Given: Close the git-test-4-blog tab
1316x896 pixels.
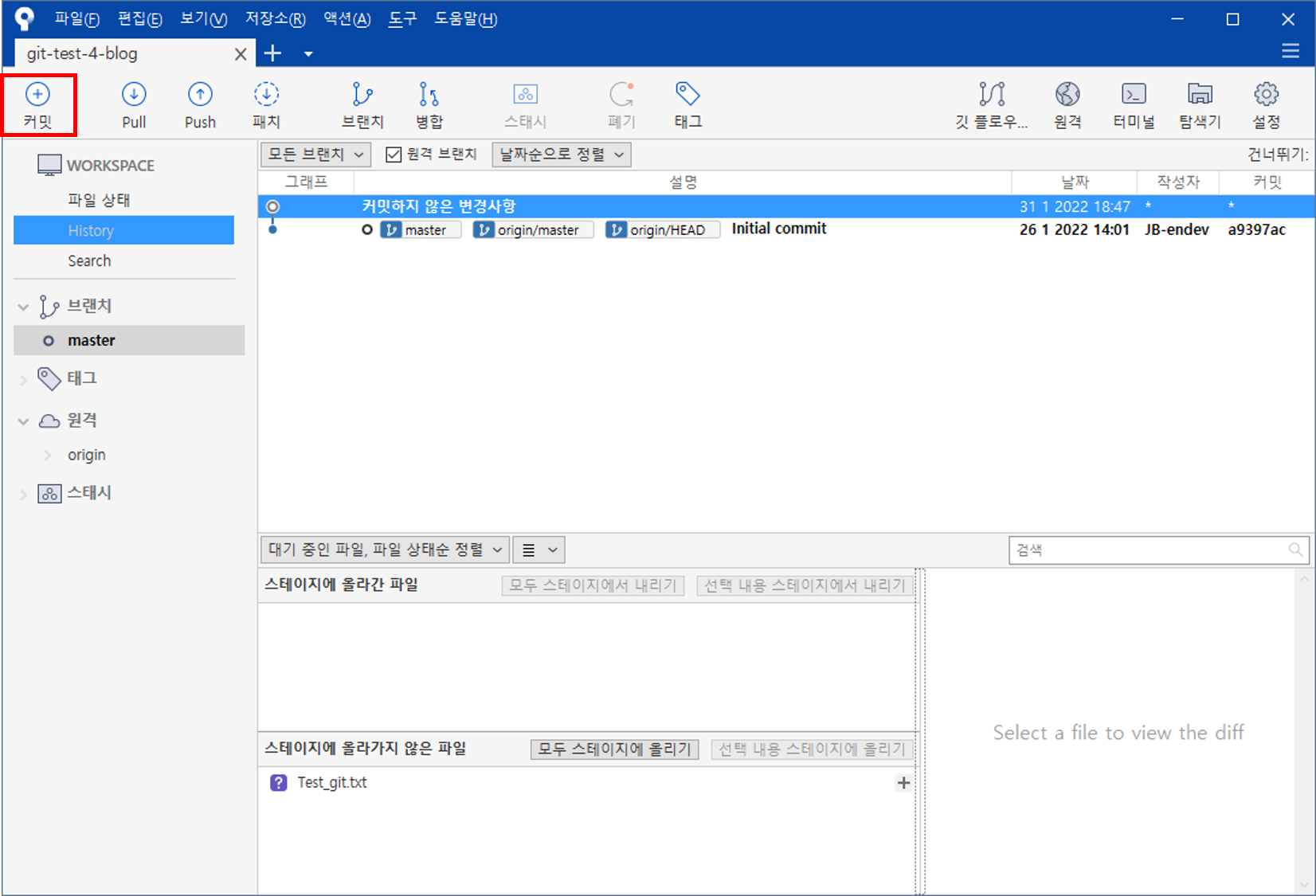Looking at the screenshot, I should pos(240,54).
